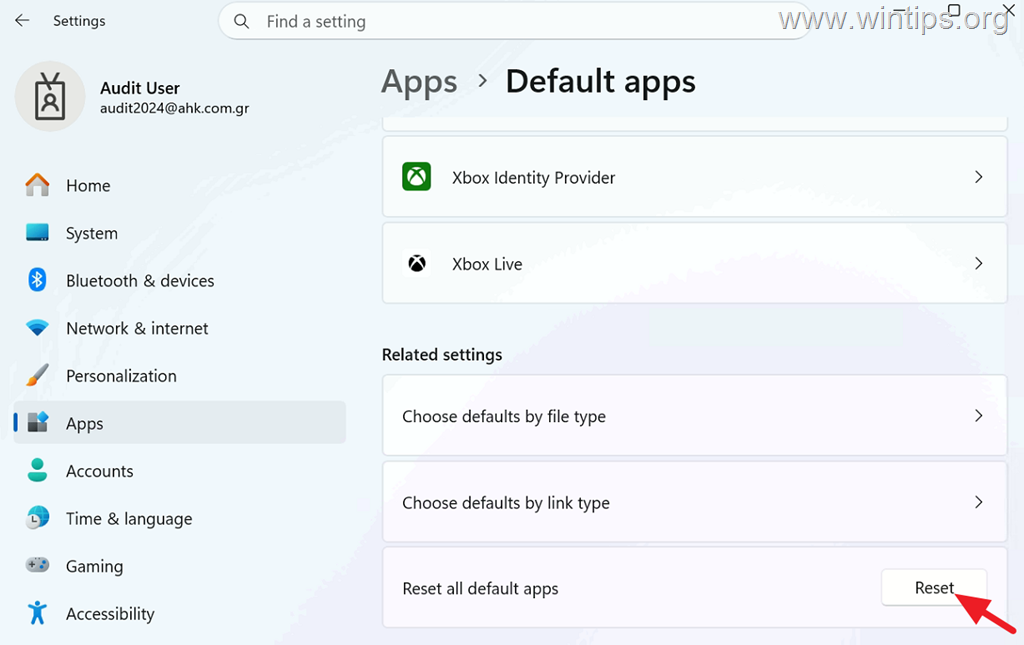Click the Audit User name text
Viewport: 1024px width, 645px height.
click(x=140, y=88)
